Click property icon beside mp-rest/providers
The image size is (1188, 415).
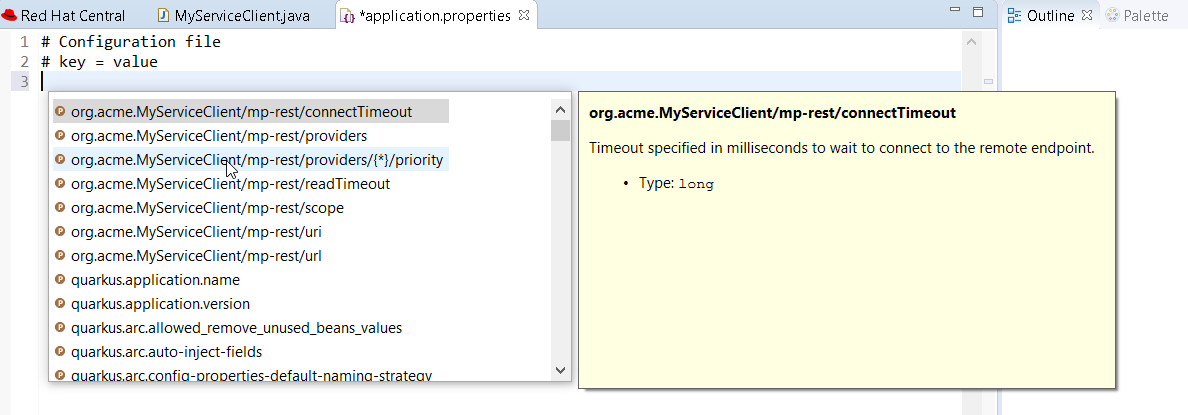pyautogui.click(x=61, y=136)
